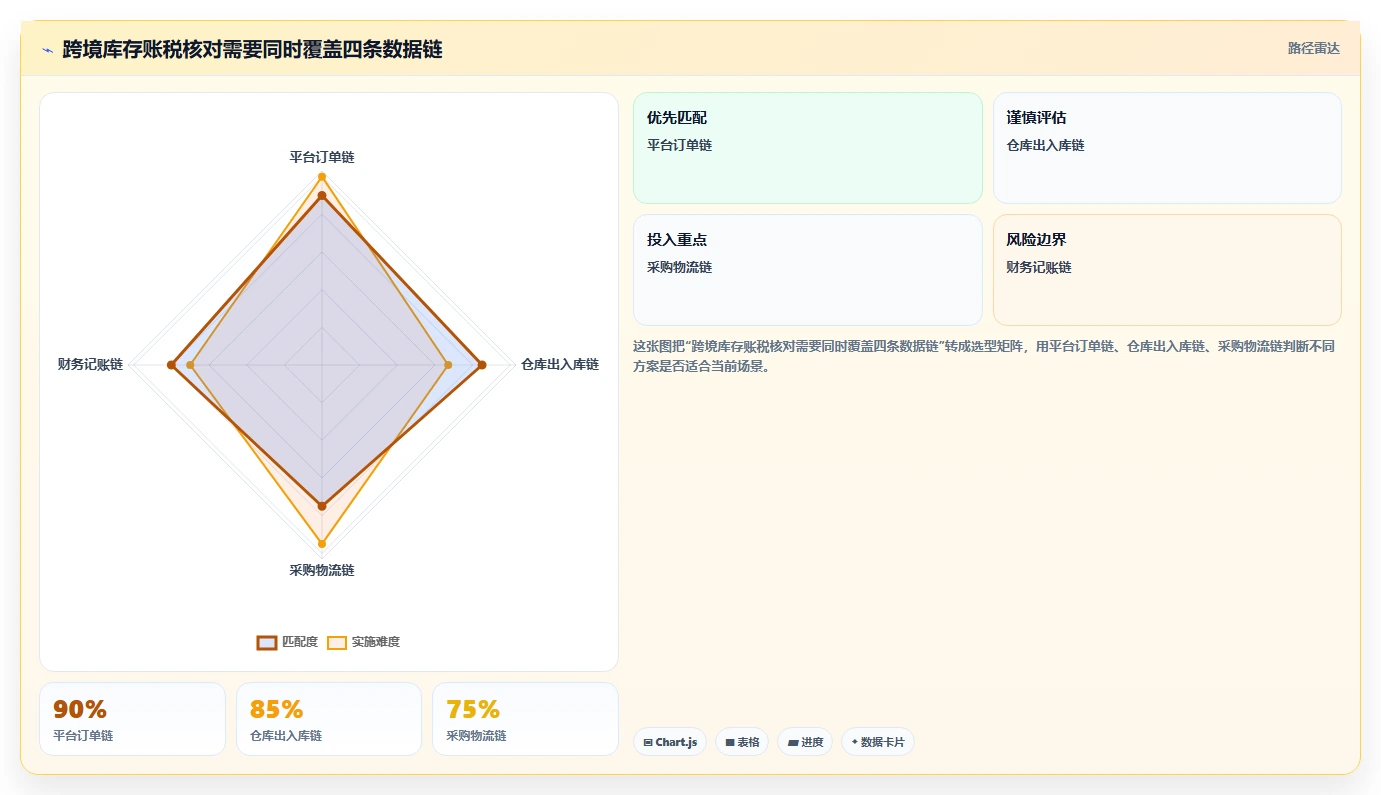Screen dimensions: 1381x795
Task: Click the icon in the 数据卡片 tag
Action: click(x=855, y=742)
